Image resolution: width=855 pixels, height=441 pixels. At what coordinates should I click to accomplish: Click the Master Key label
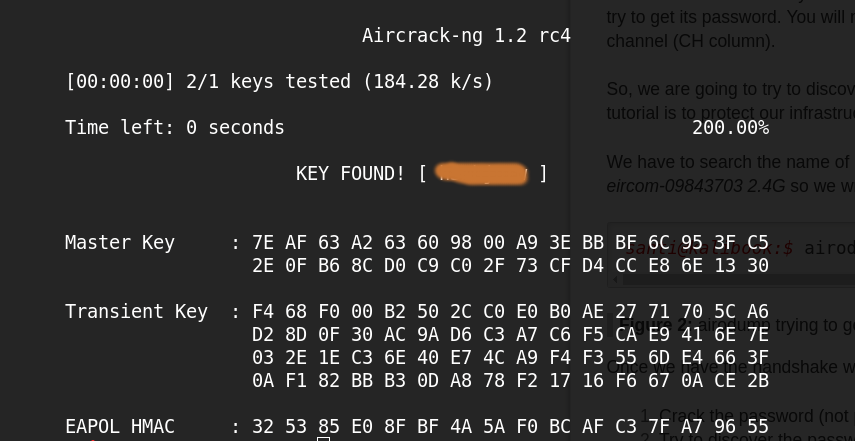click(x=120, y=242)
